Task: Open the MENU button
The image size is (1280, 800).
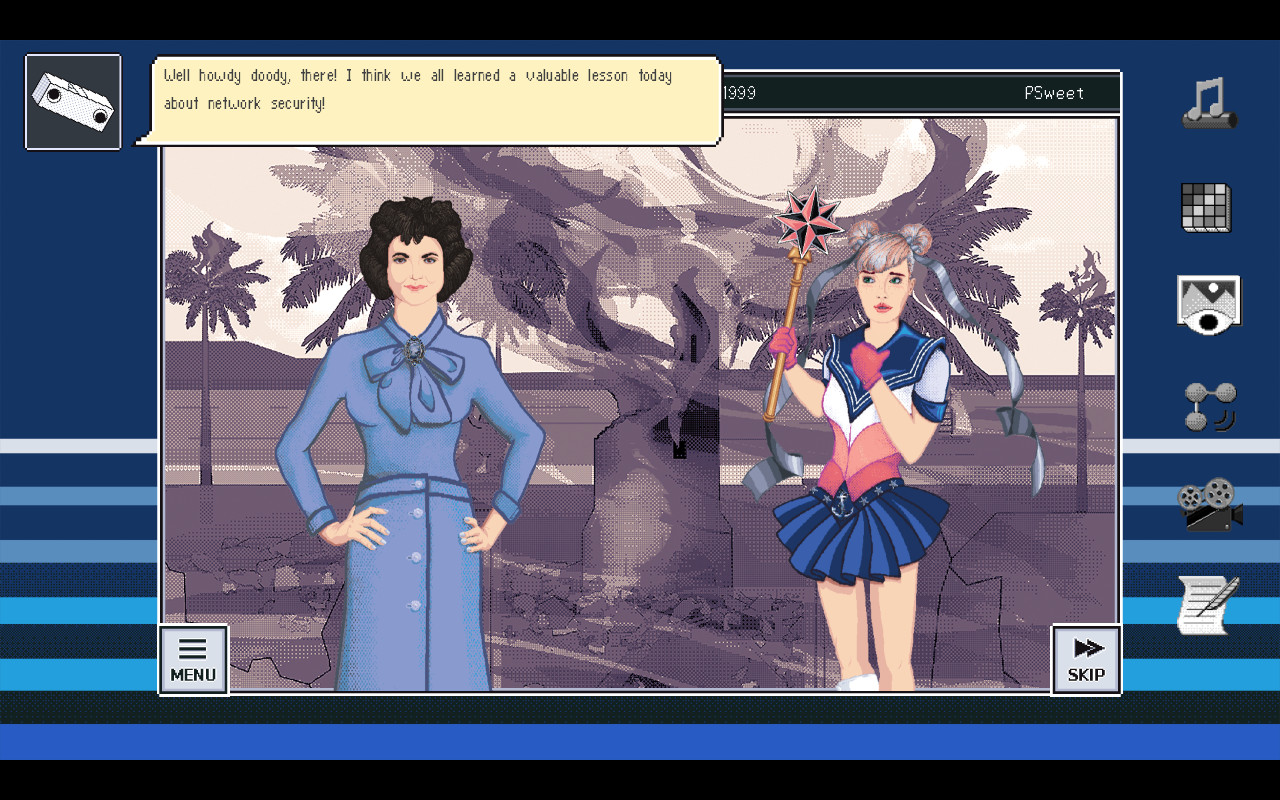Action: [x=193, y=660]
